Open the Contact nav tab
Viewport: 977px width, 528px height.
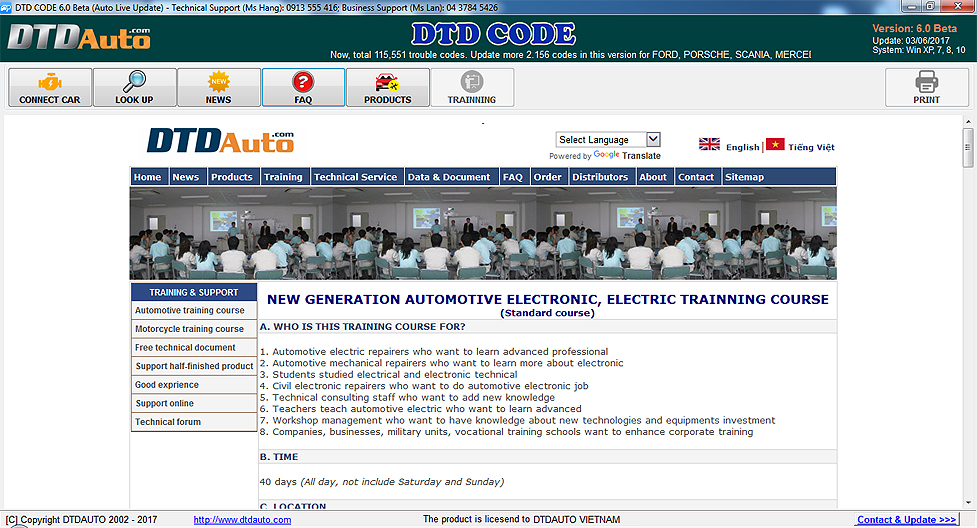(x=696, y=177)
